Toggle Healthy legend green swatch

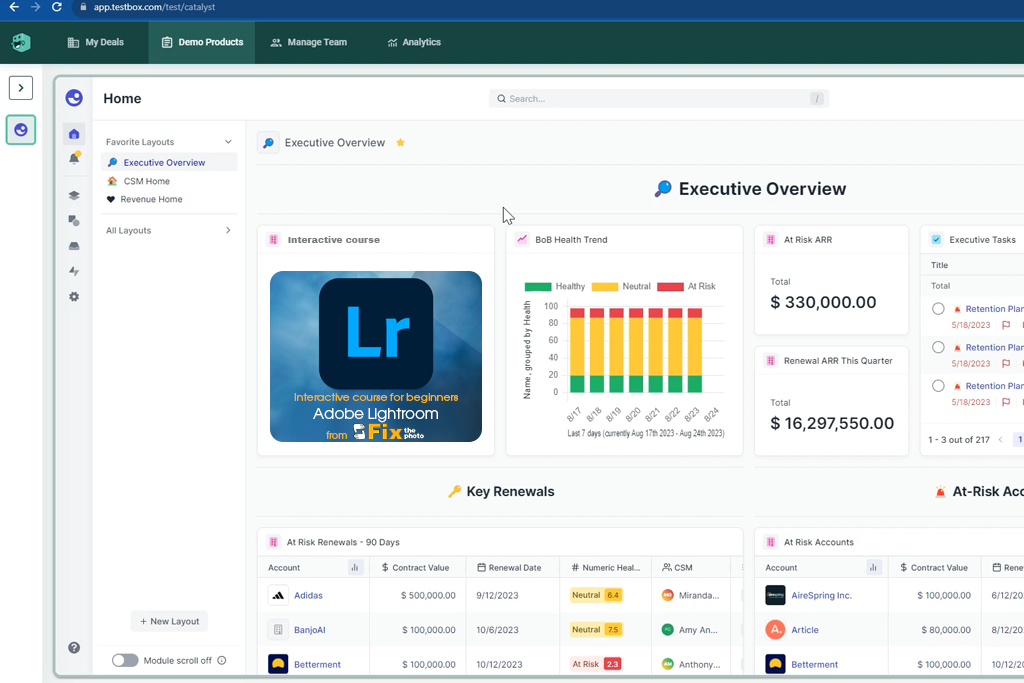[x=537, y=287]
